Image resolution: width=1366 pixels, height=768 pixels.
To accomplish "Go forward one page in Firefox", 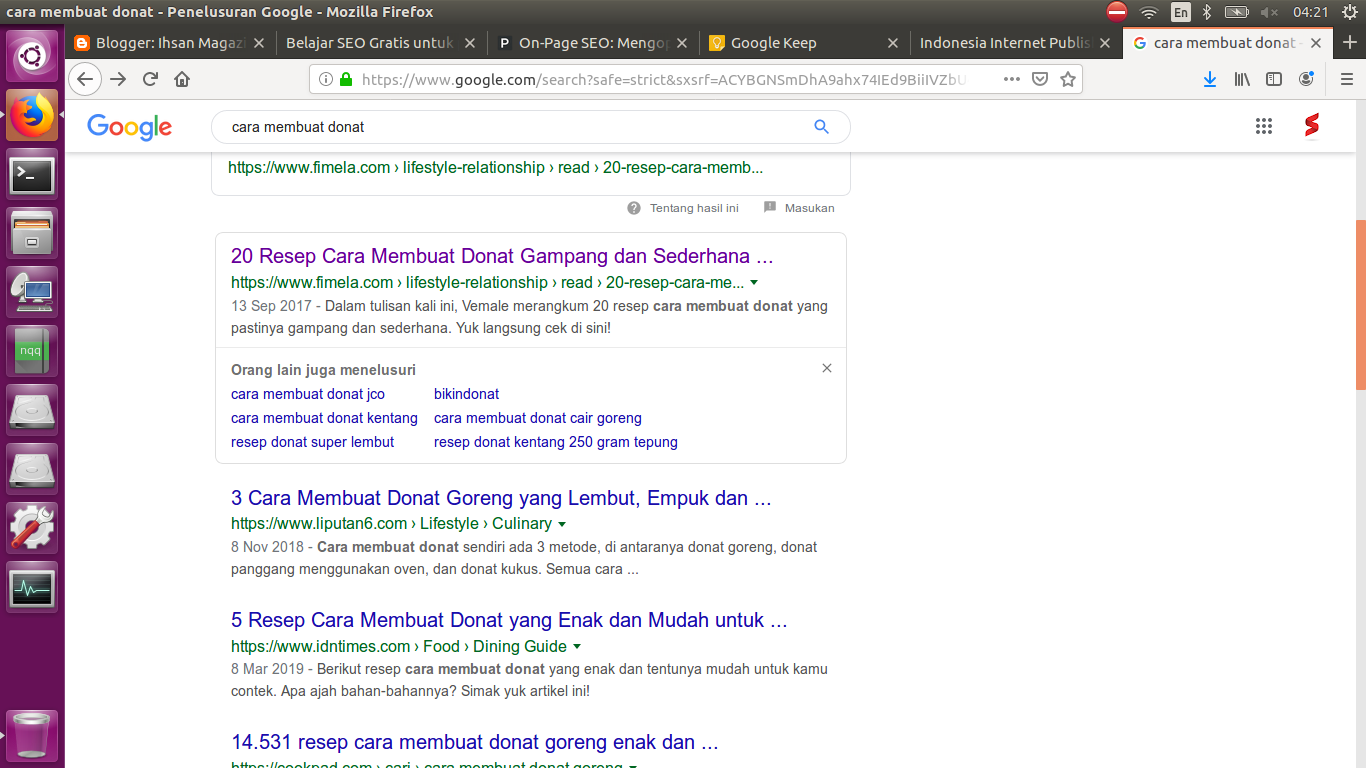I will (118, 79).
